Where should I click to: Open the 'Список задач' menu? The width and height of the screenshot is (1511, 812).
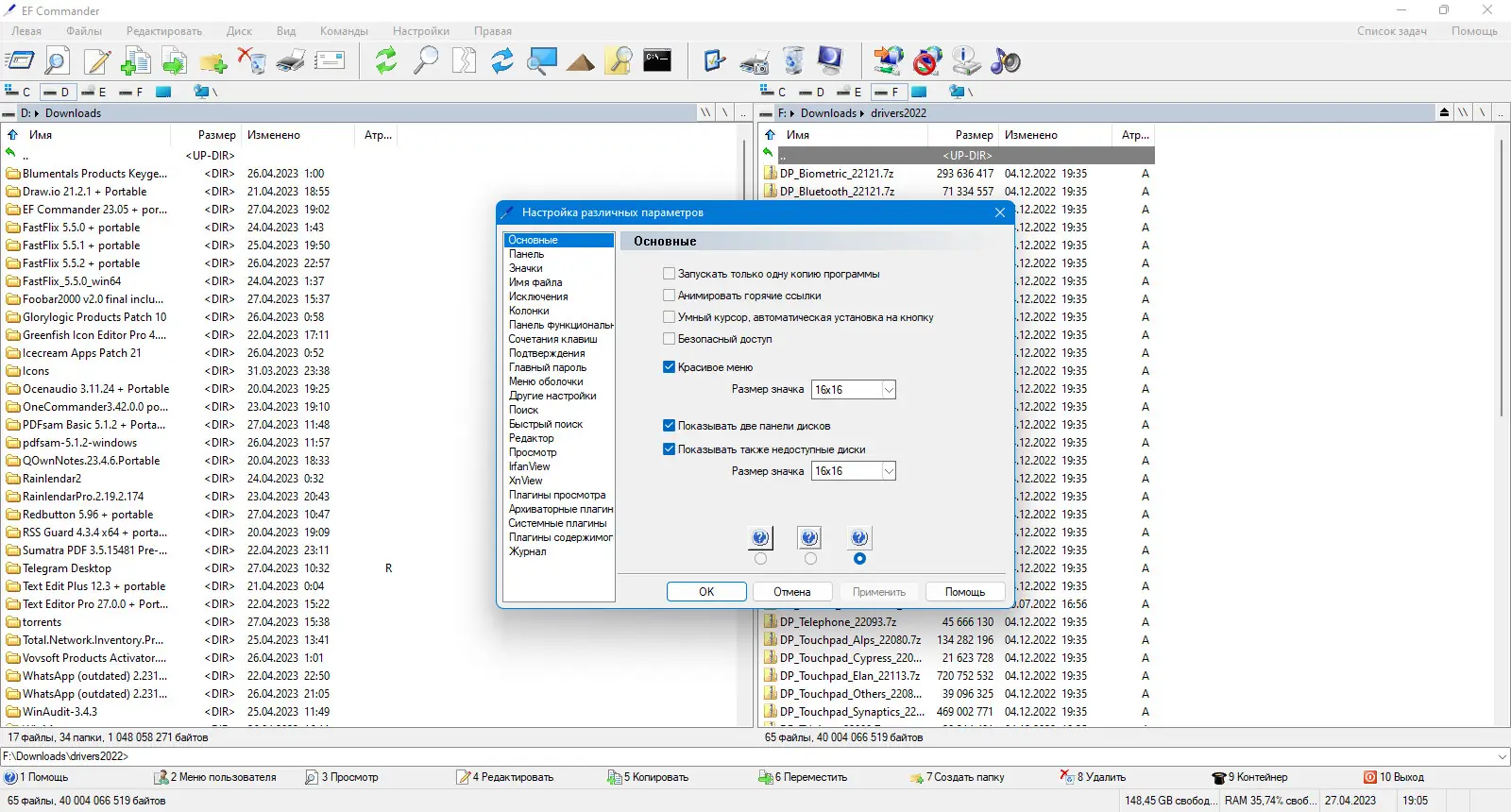[x=1392, y=31]
